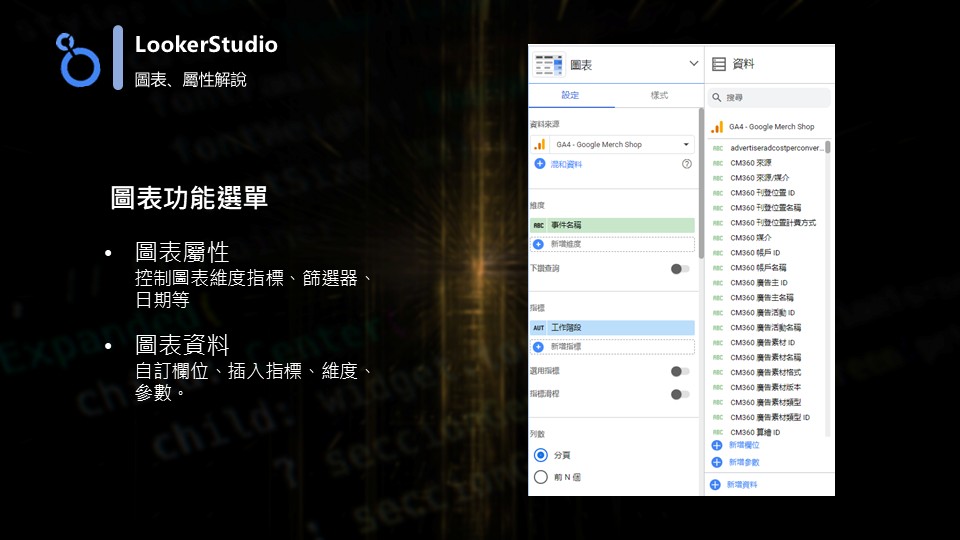This screenshot has width=960, height=540.
Task: Enable the 下鑽查詢 toggle
Action: tap(680, 269)
